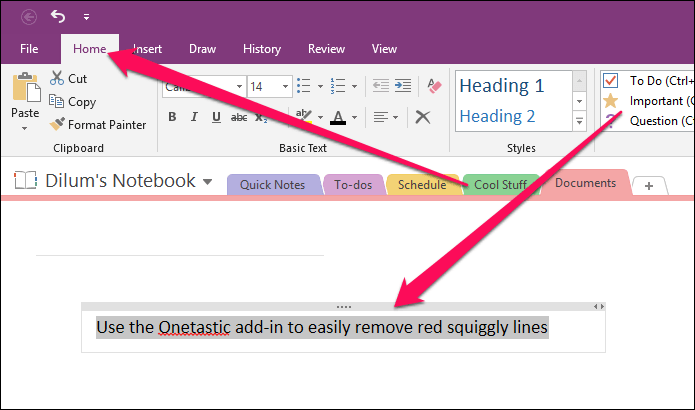This screenshot has height=410, width=695.
Task: Apply underline to selected text
Action: pyautogui.click(x=216, y=117)
